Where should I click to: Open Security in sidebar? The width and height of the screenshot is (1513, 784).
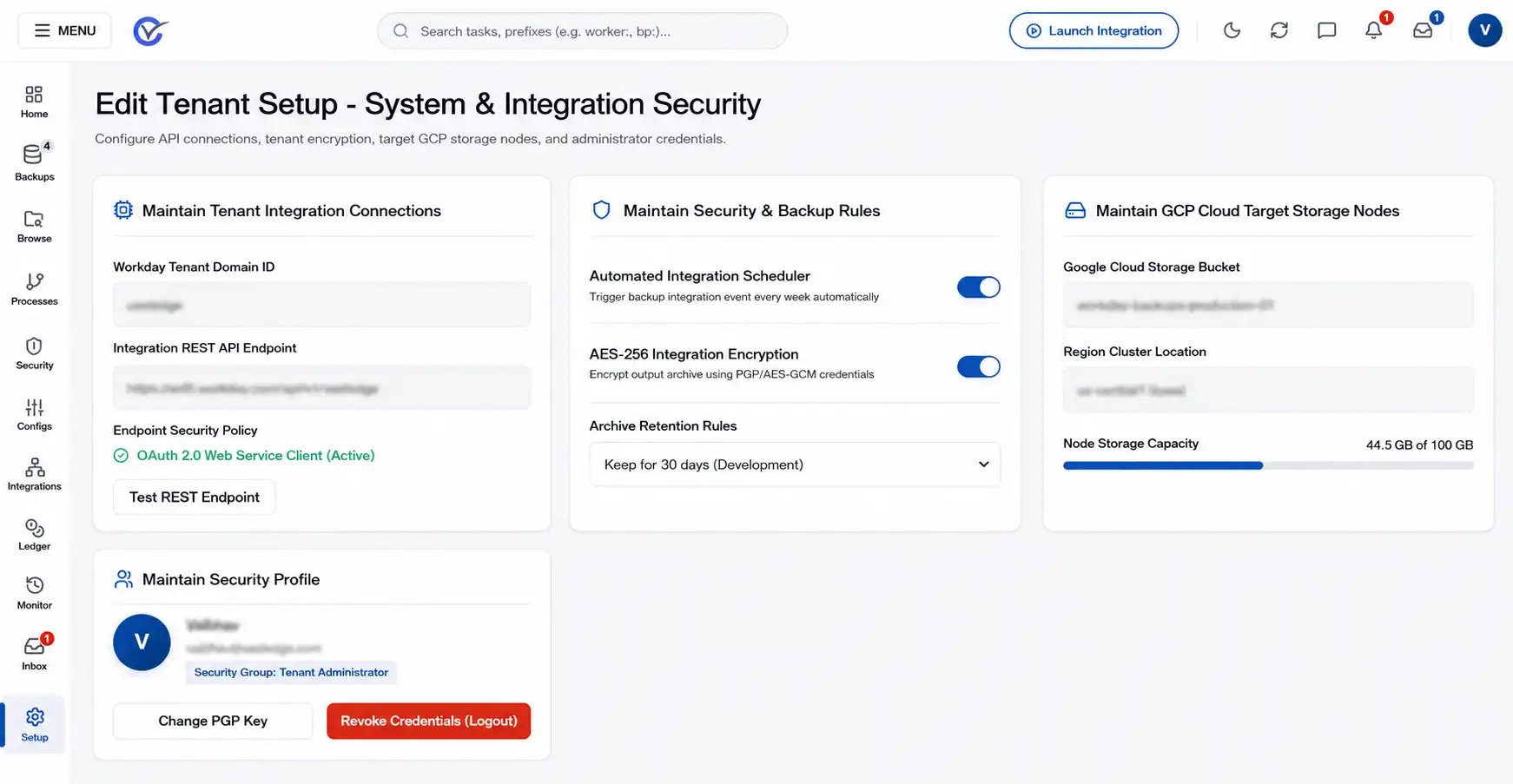34,352
